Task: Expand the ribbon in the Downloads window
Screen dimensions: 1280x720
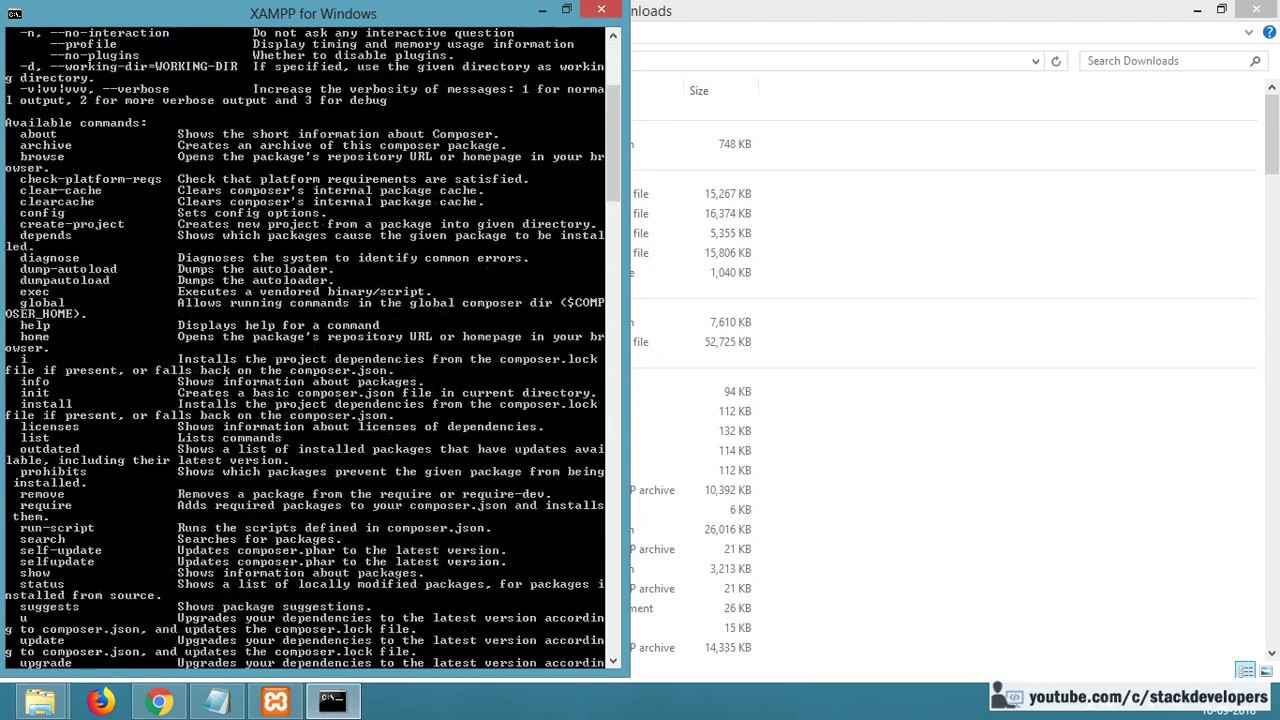Action: coord(1249,33)
